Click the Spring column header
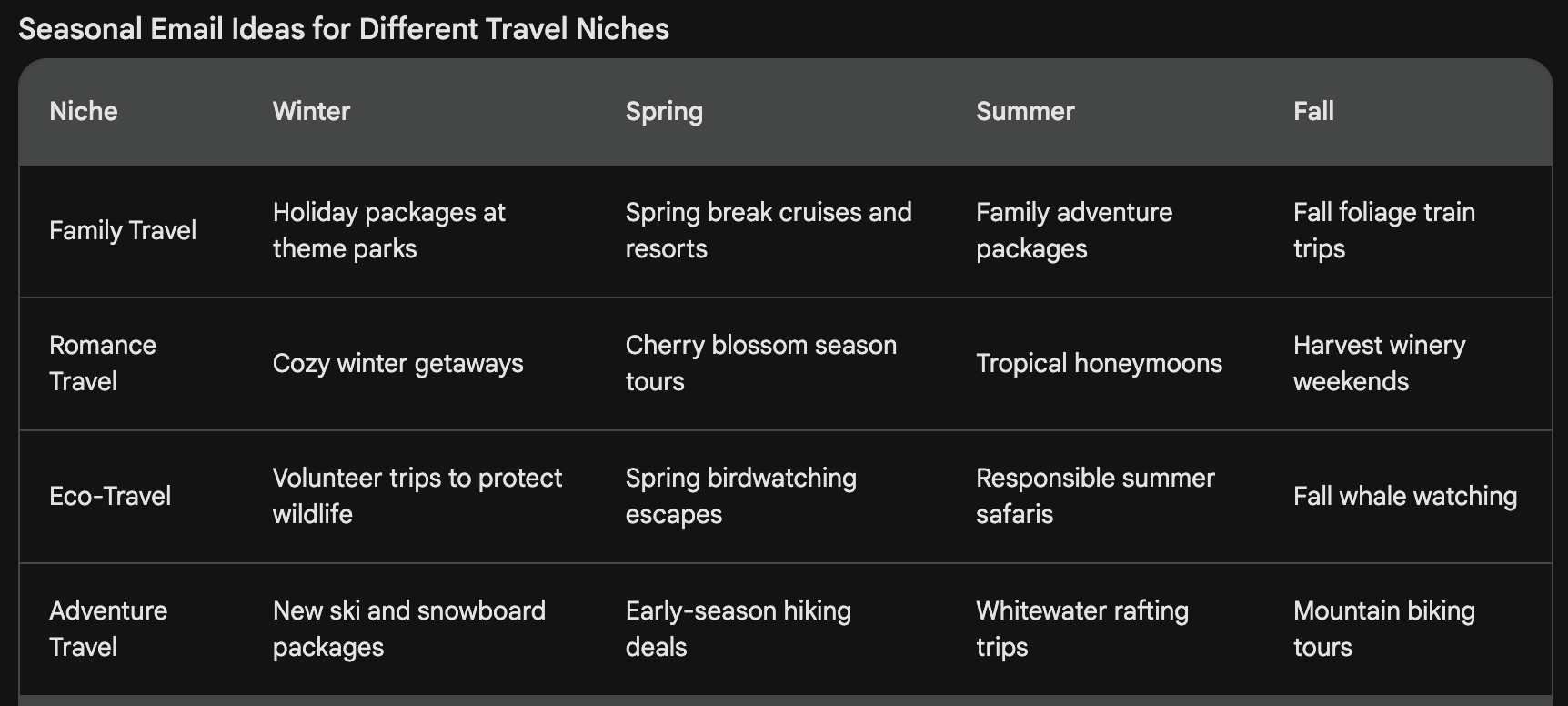The height and width of the screenshot is (706, 1568). point(664,112)
